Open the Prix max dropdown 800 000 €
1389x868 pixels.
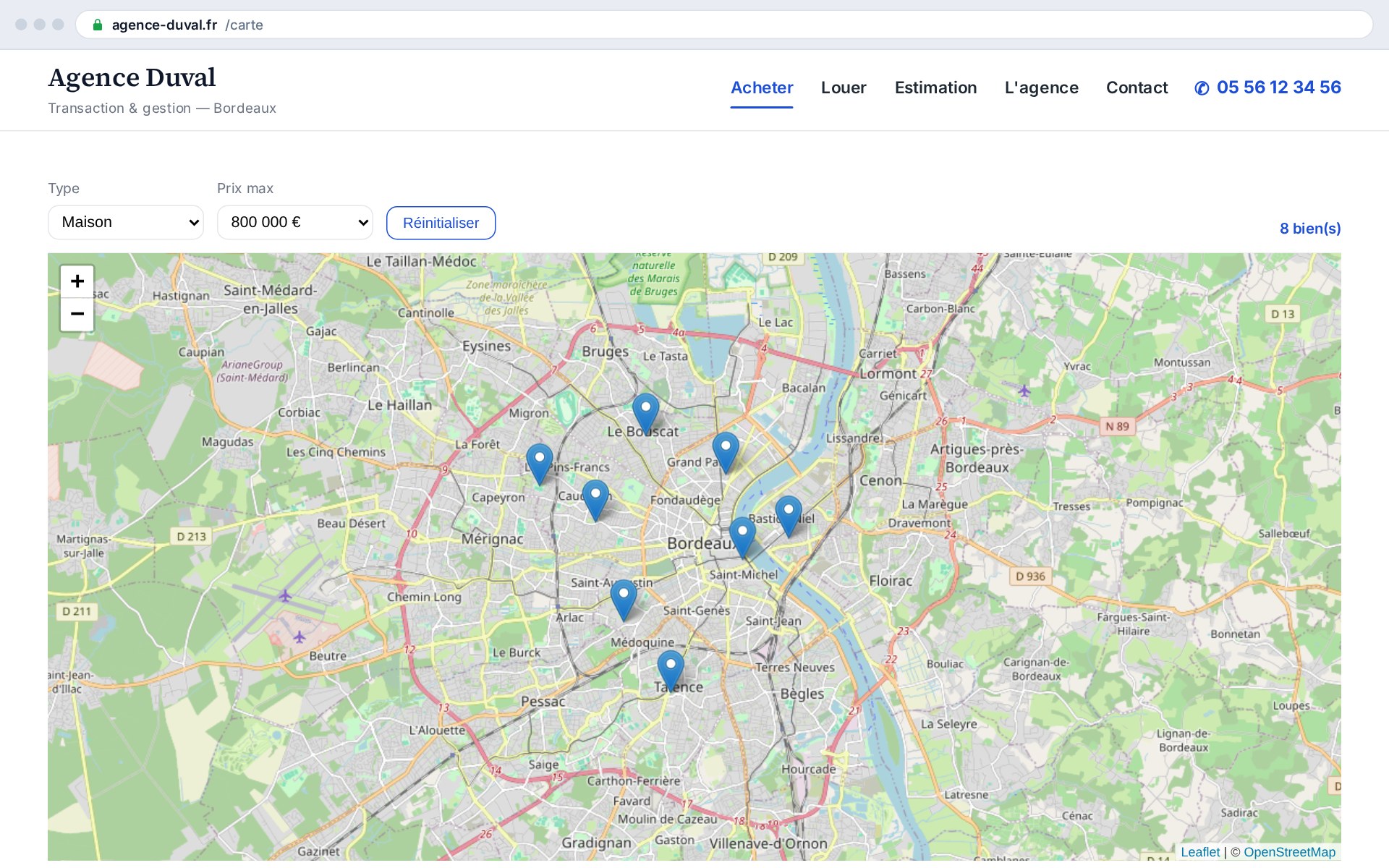click(295, 223)
